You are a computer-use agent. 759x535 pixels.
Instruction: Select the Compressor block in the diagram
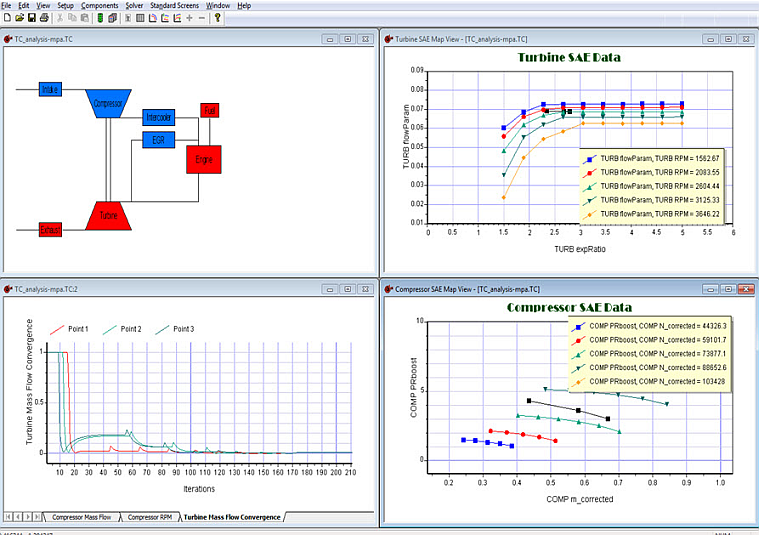pyautogui.click(x=108, y=103)
